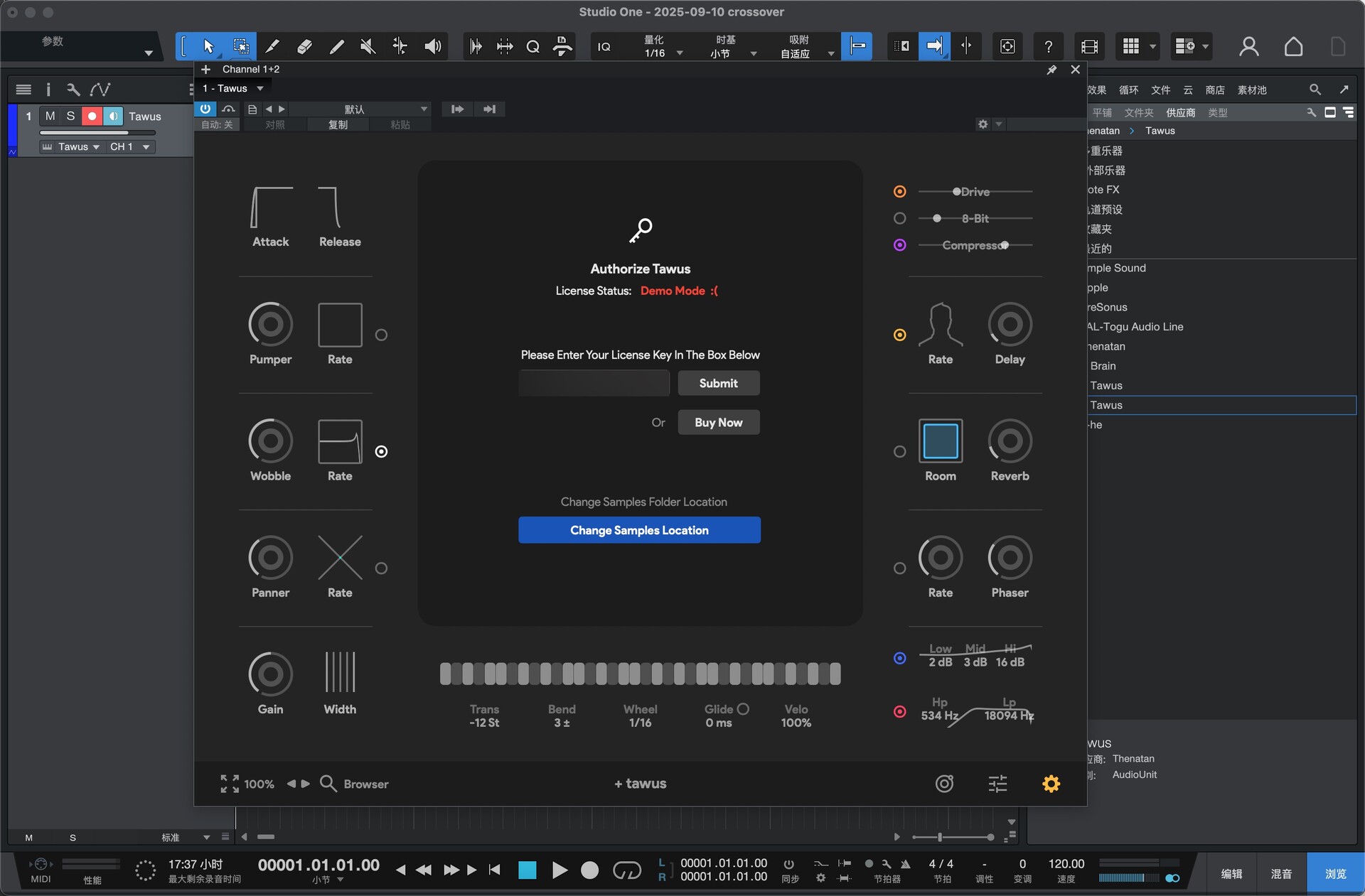The height and width of the screenshot is (896, 1365).
Task: Adjust the Tawus track volume slider
Action: (x=97, y=132)
